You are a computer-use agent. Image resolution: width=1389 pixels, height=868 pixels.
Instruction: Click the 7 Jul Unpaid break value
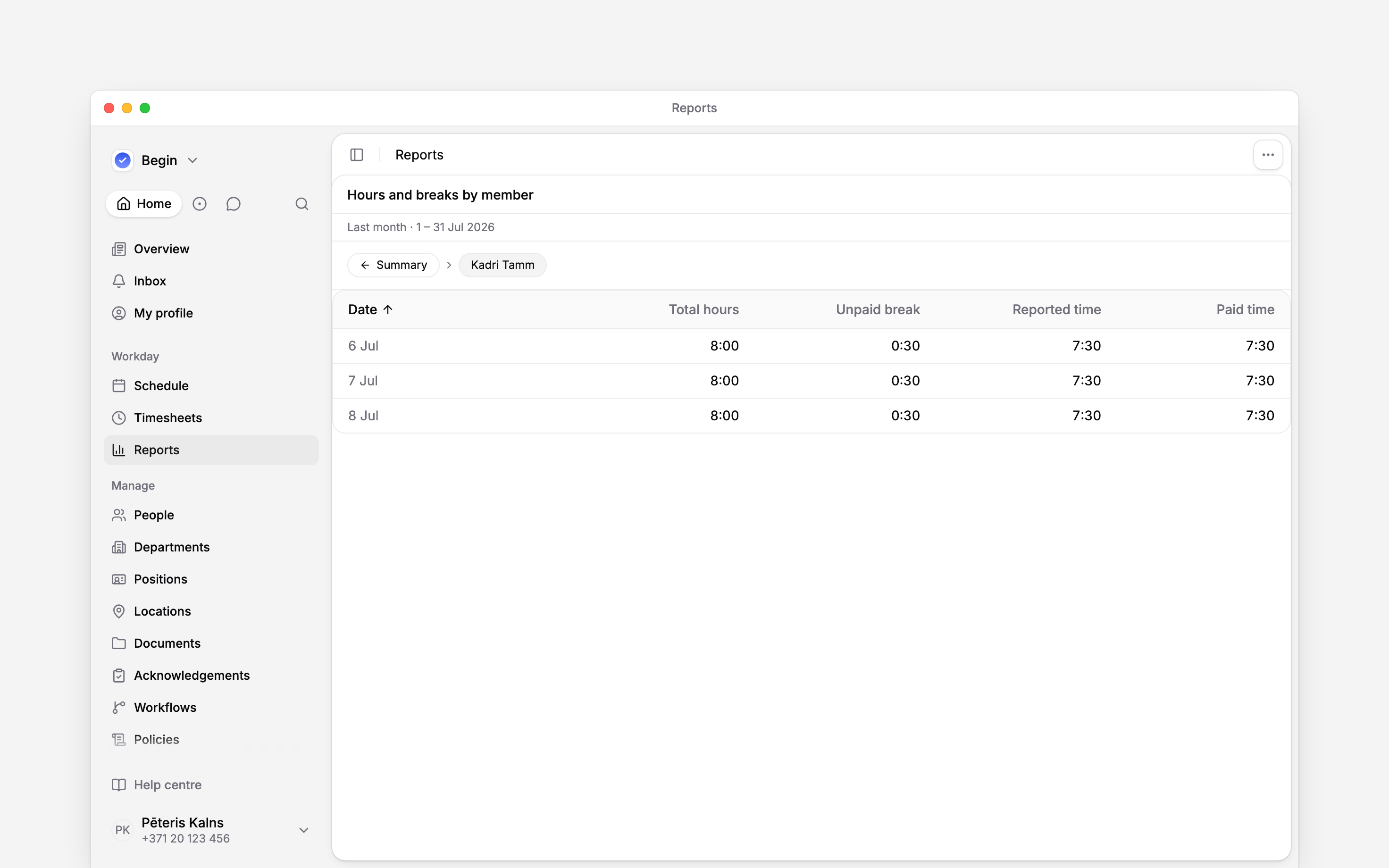(905, 381)
